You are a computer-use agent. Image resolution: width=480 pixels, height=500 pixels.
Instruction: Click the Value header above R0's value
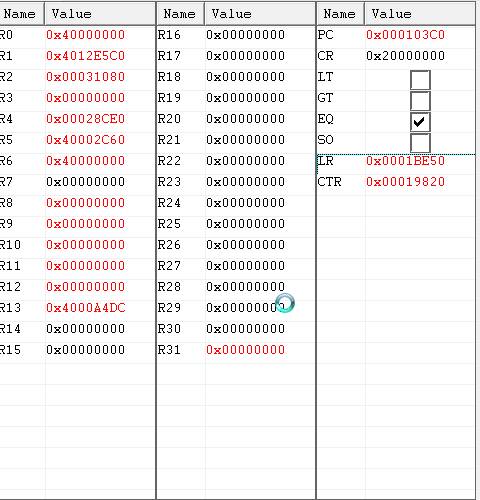(x=100, y=14)
